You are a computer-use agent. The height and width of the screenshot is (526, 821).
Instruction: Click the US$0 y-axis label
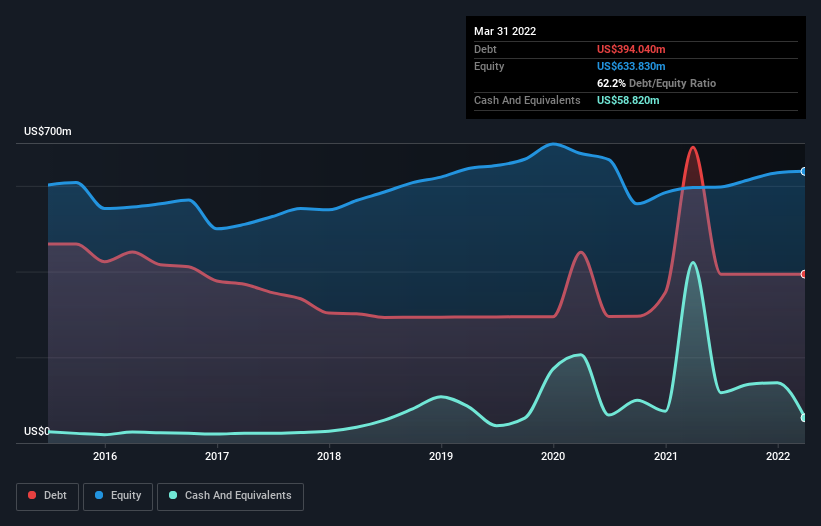tap(37, 431)
